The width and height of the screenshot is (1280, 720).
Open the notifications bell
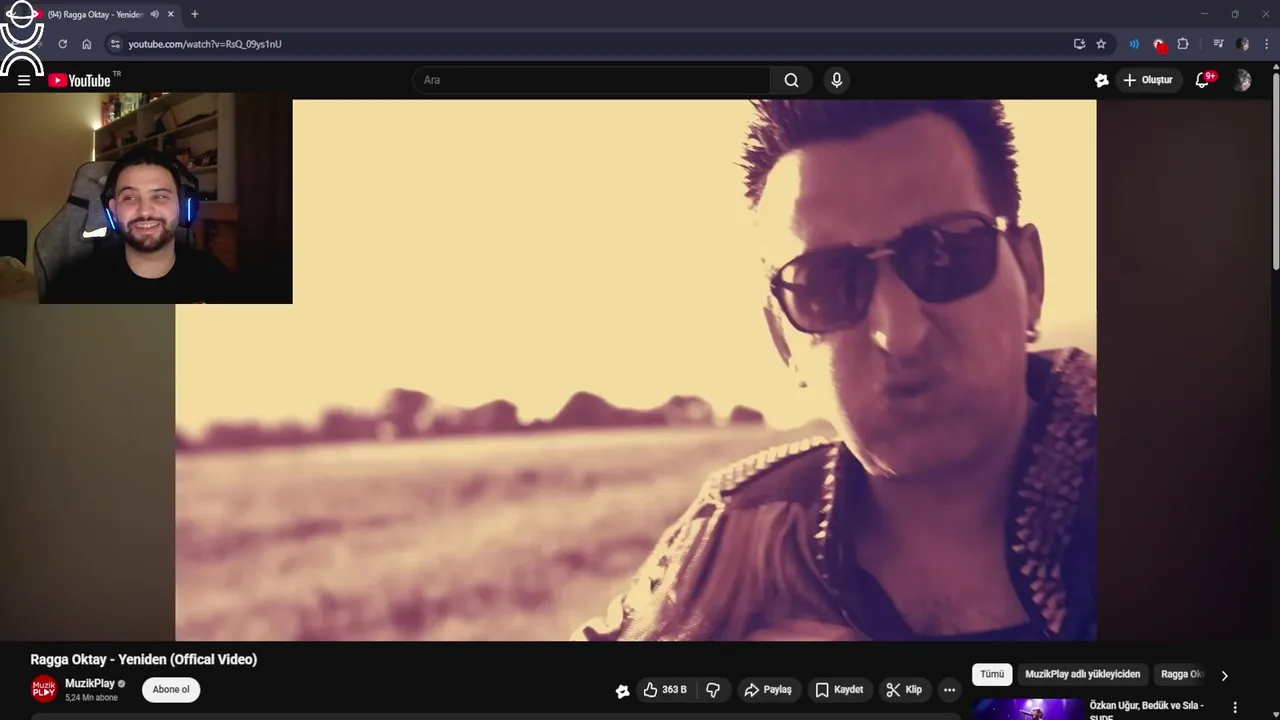pyautogui.click(x=1203, y=80)
